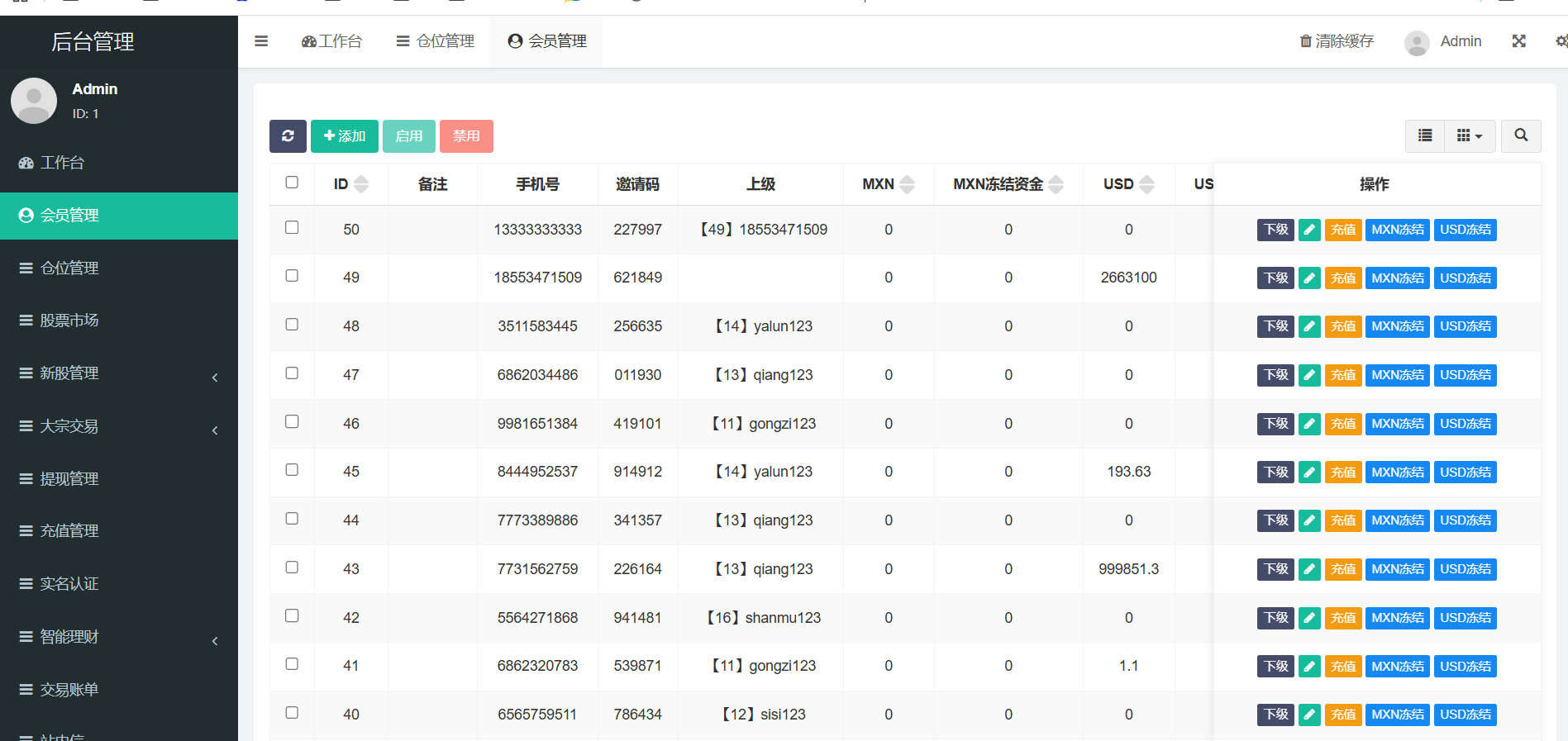Image resolution: width=1568 pixels, height=741 pixels.
Task: Click the fullscreen toggle icon
Action: pyautogui.click(x=1518, y=41)
